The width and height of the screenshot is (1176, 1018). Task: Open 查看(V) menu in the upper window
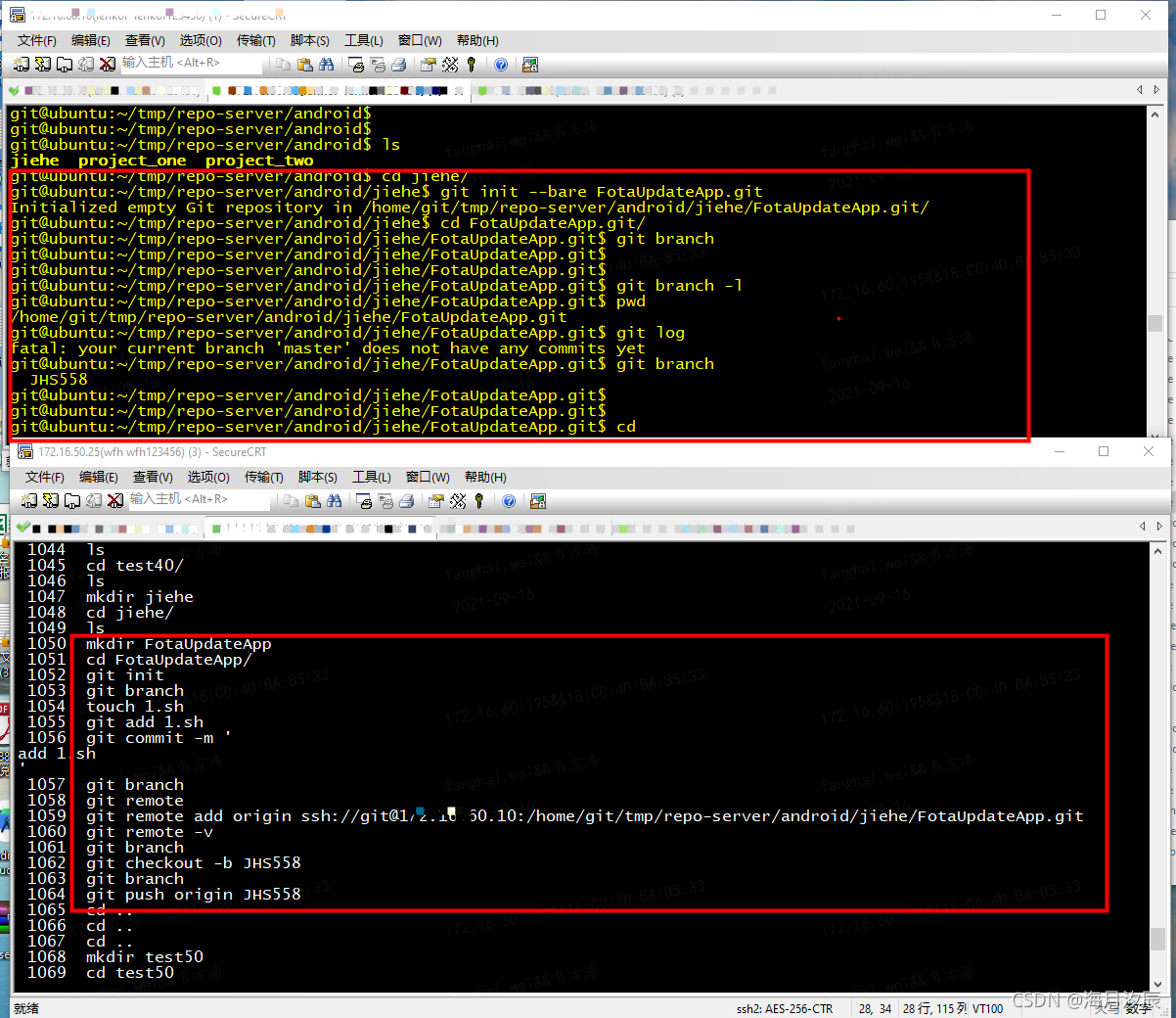tap(145, 40)
